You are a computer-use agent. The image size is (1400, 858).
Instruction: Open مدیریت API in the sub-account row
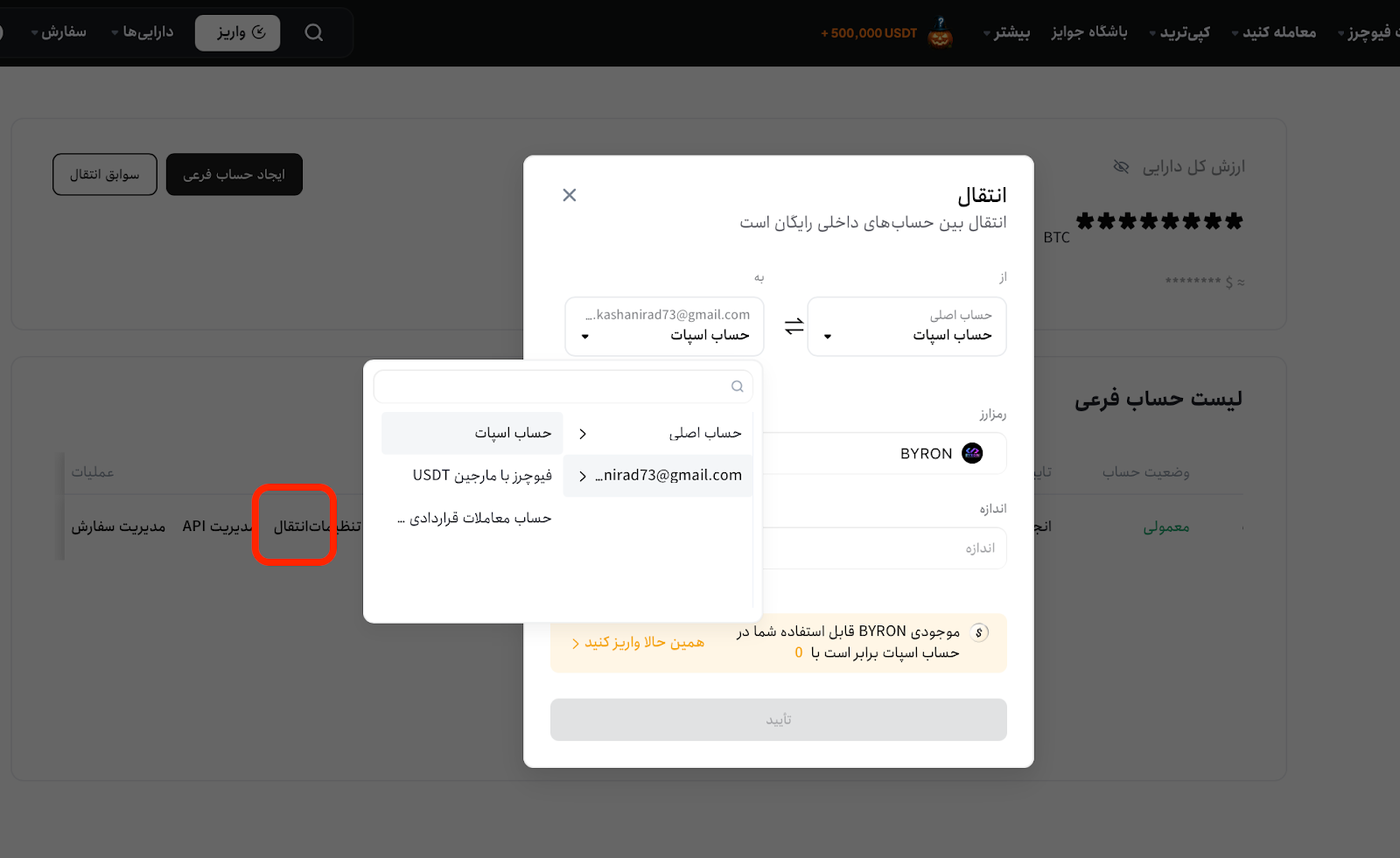(x=217, y=526)
